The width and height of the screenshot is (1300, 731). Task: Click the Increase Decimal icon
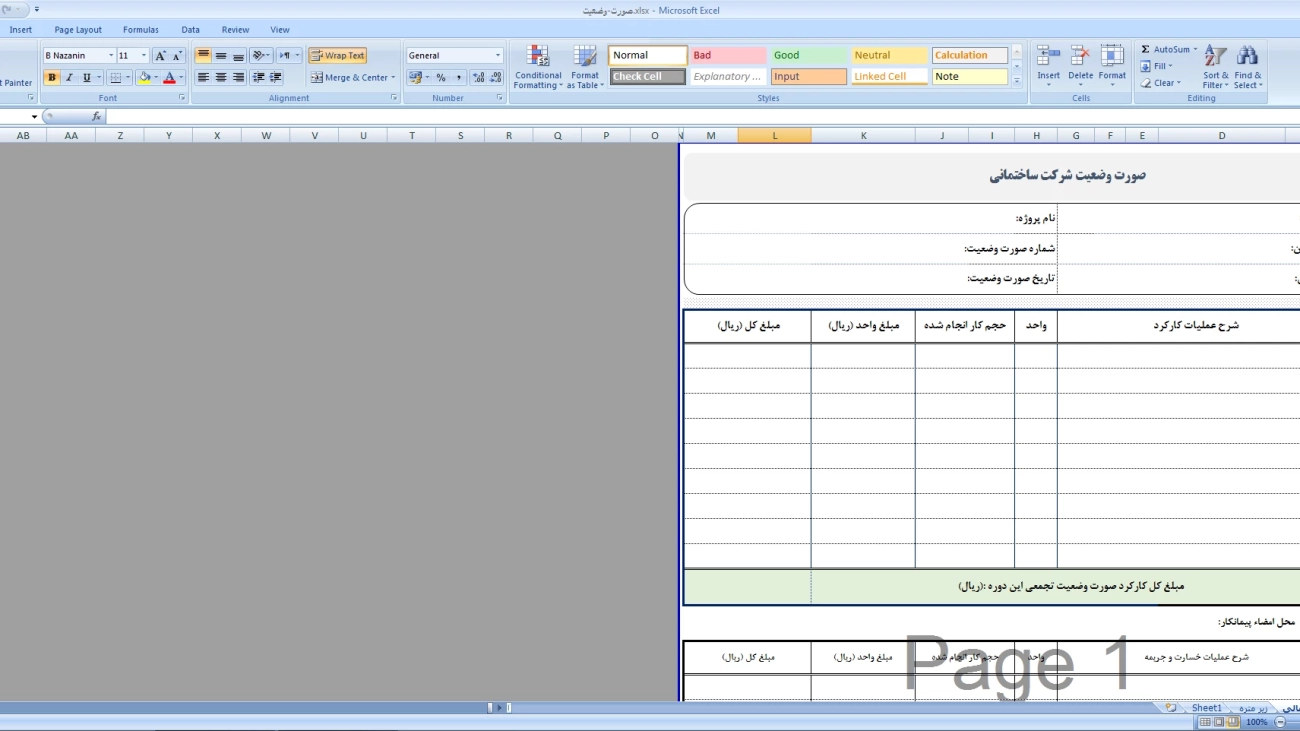click(x=478, y=77)
